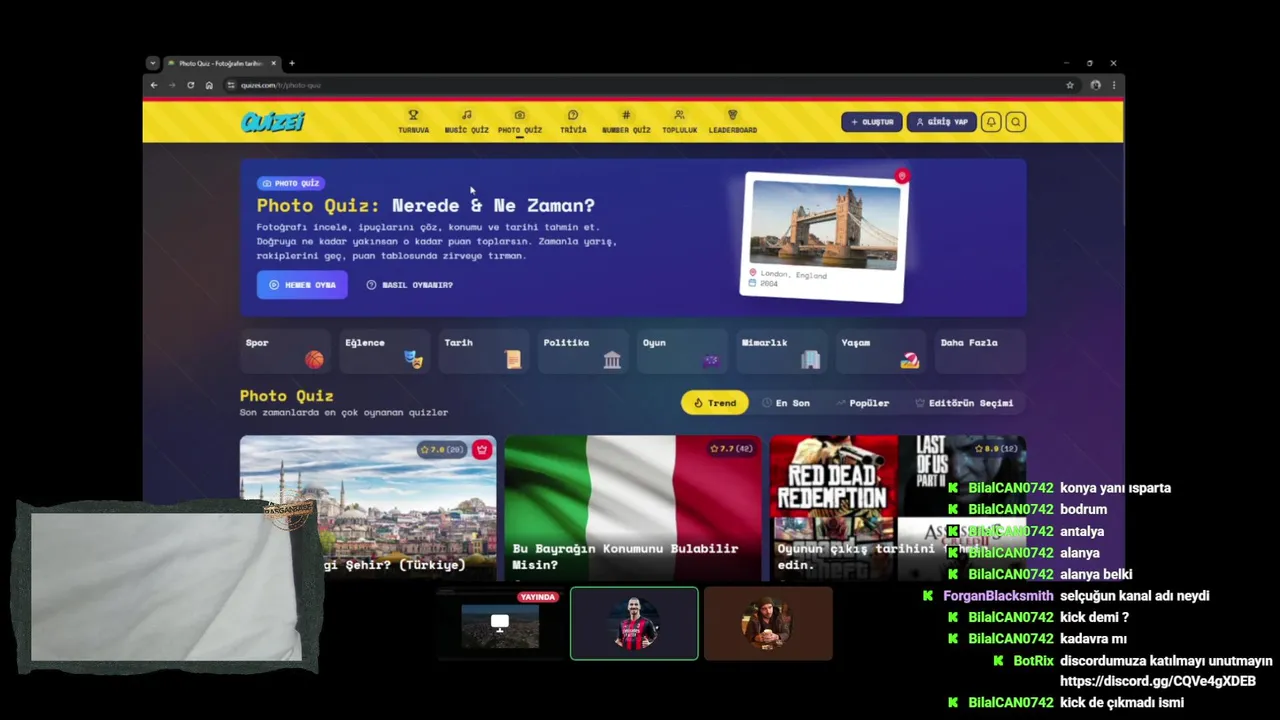Close the Photo Quiz browser tab
Viewport: 1280px width, 720px height.
click(x=273, y=63)
